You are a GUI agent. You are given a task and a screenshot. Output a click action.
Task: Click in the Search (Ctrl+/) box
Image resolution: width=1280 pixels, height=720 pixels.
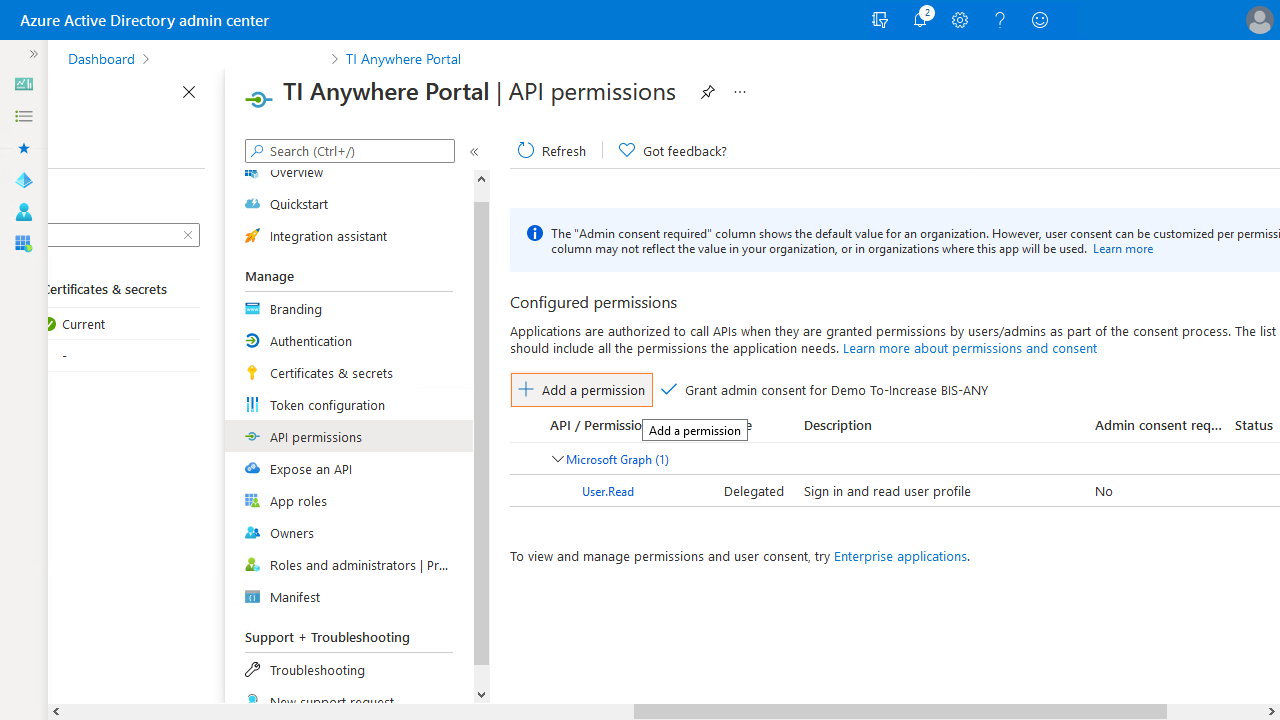350,151
